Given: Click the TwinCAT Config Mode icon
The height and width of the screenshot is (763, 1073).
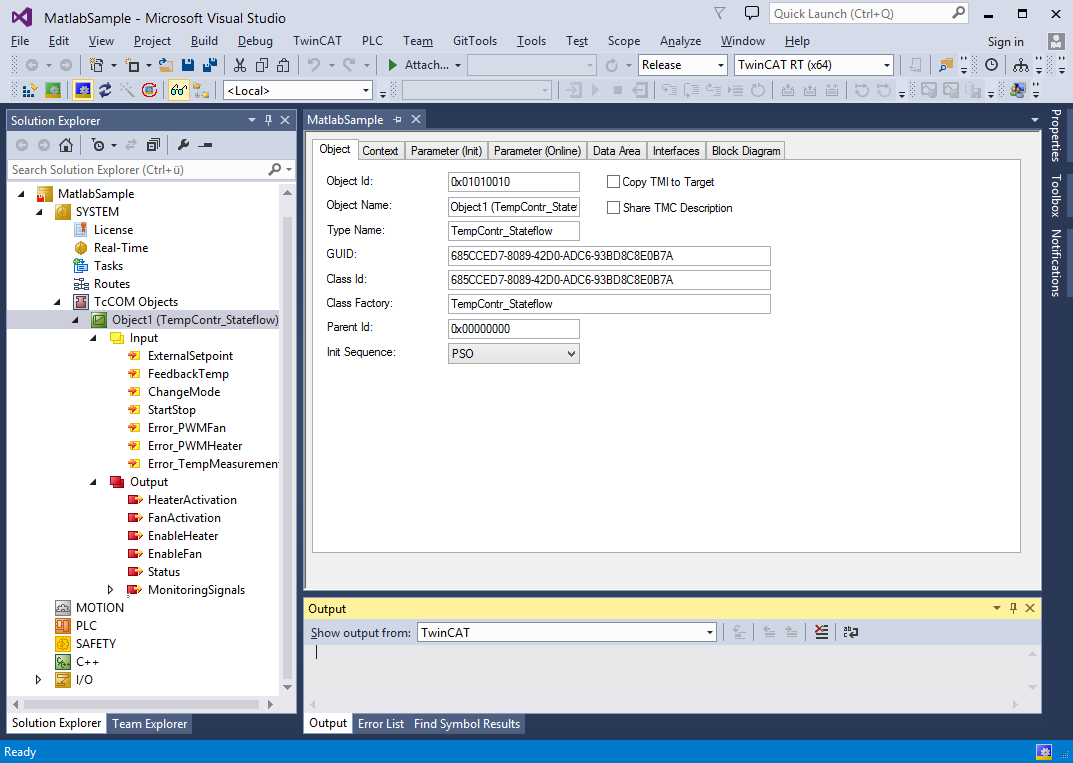Looking at the screenshot, I should tap(83, 90).
